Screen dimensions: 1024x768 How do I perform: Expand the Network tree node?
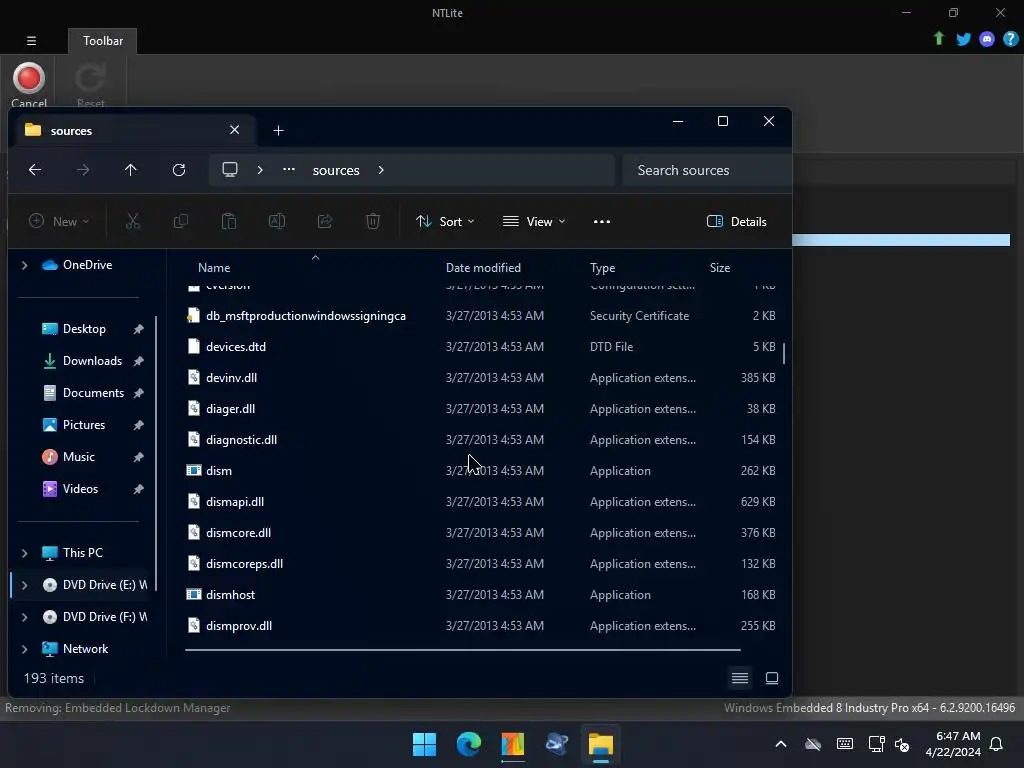pyautogui.click(x=24, y=649)
